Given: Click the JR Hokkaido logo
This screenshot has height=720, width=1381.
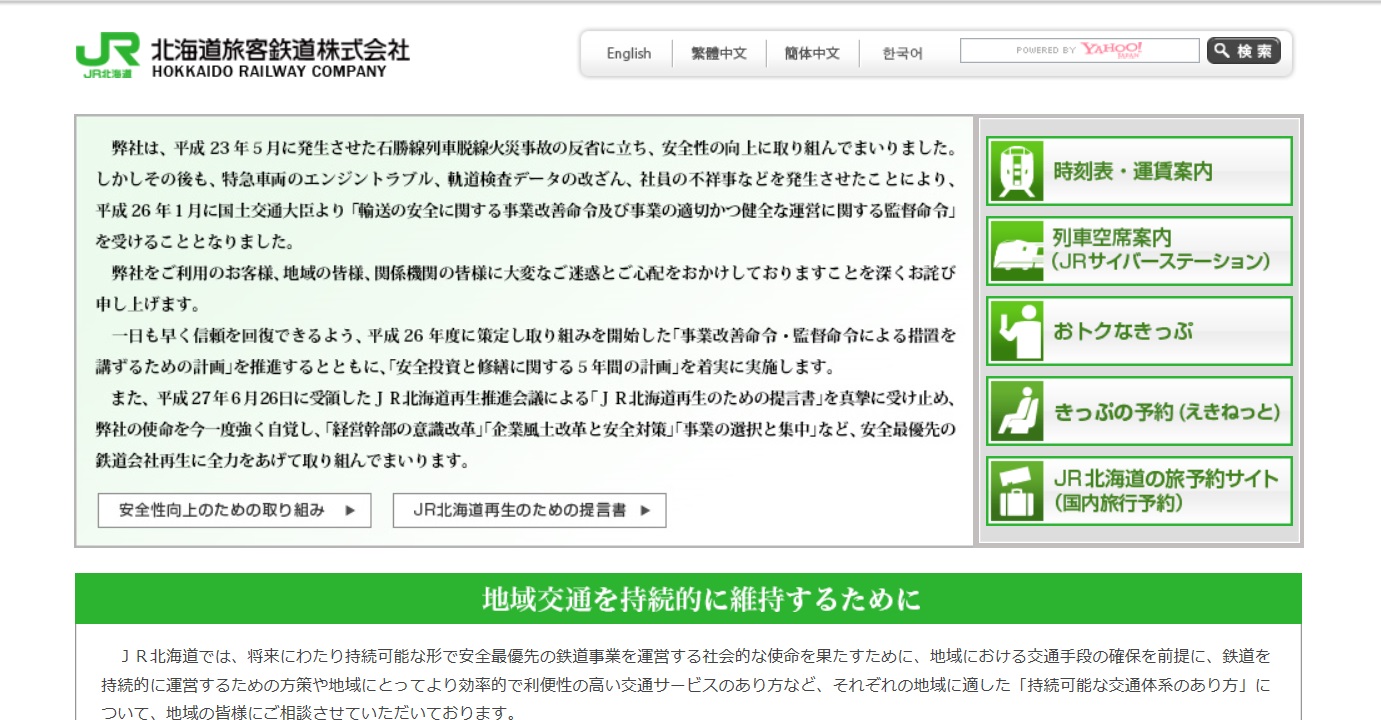Looking at the screenshot, I should click(107, 55).
